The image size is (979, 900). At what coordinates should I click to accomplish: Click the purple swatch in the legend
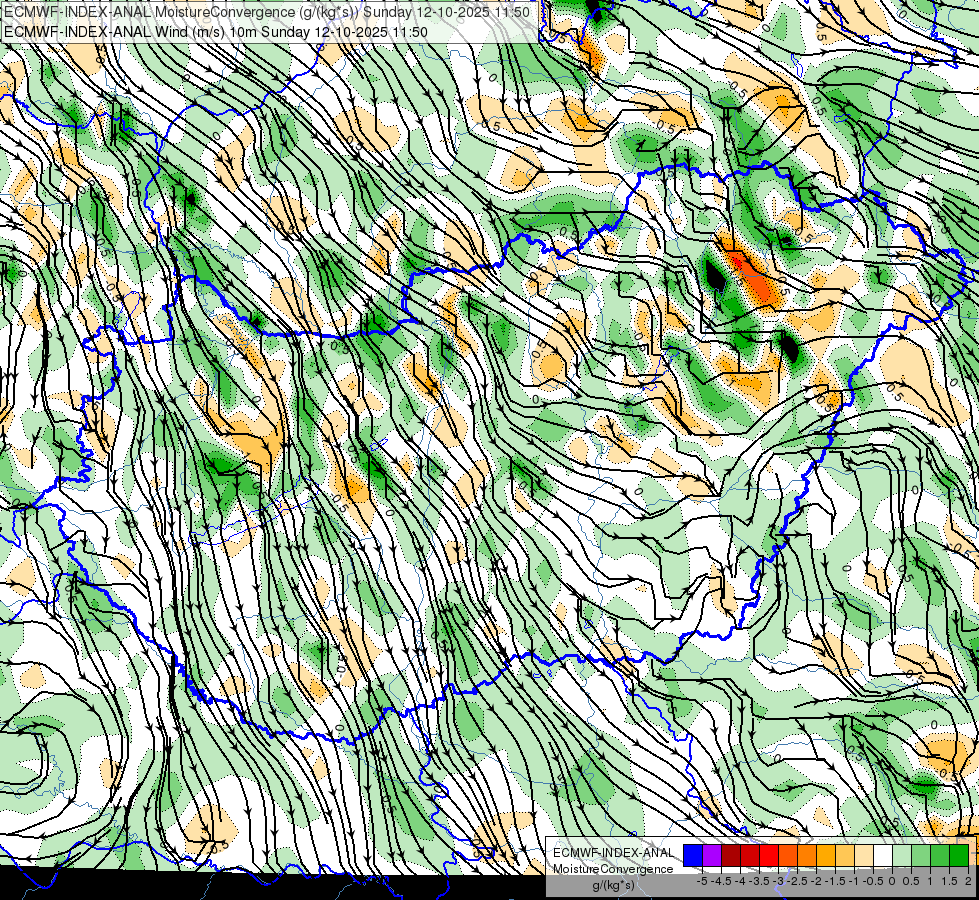[x=712, y=856]
